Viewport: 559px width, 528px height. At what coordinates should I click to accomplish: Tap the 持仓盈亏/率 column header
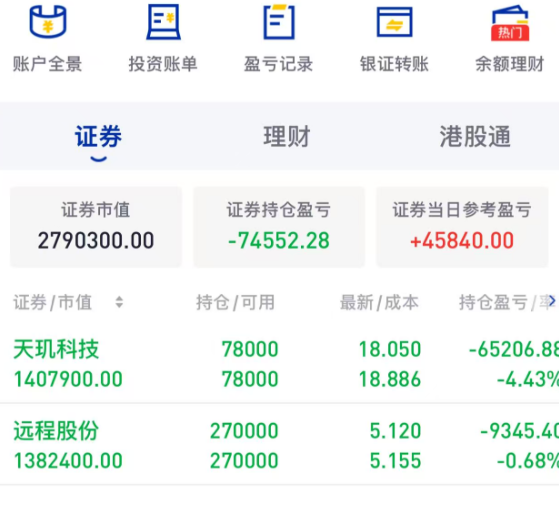(503, 302)
